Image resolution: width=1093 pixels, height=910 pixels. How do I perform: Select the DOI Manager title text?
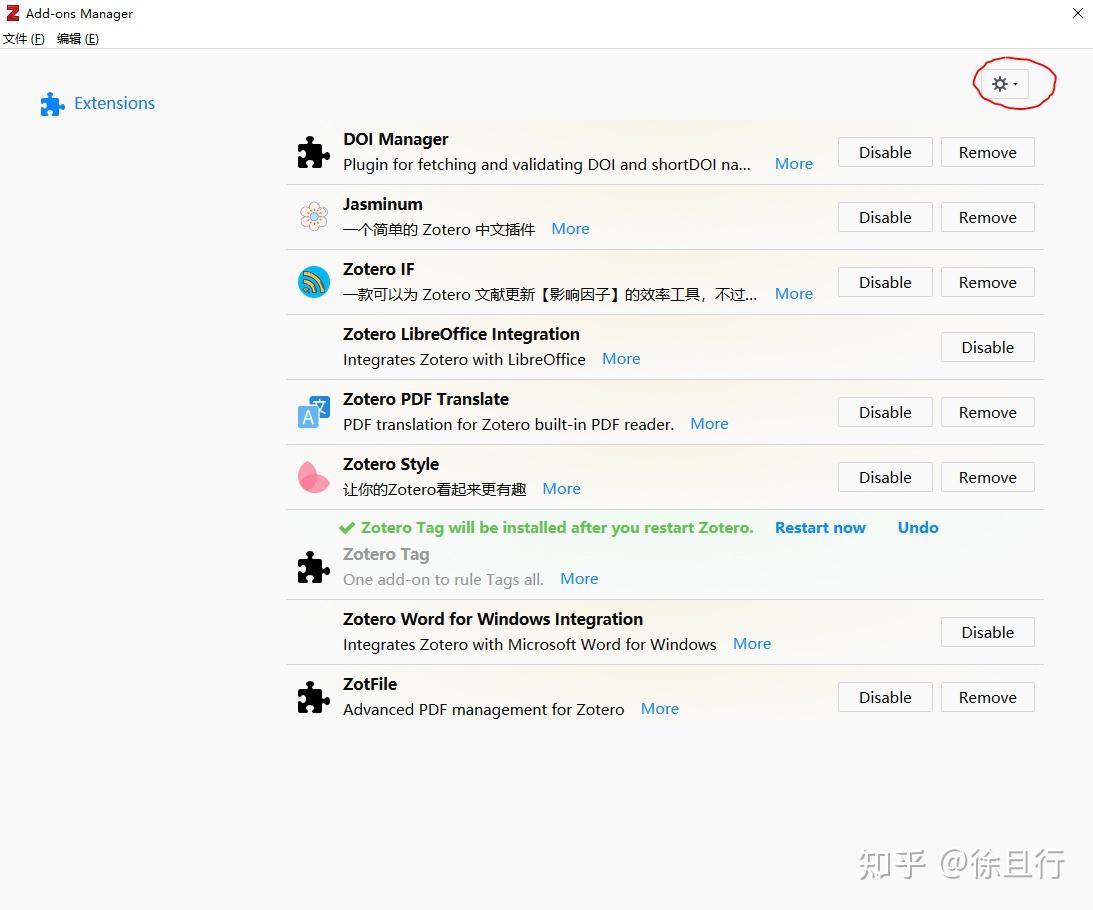395,139
